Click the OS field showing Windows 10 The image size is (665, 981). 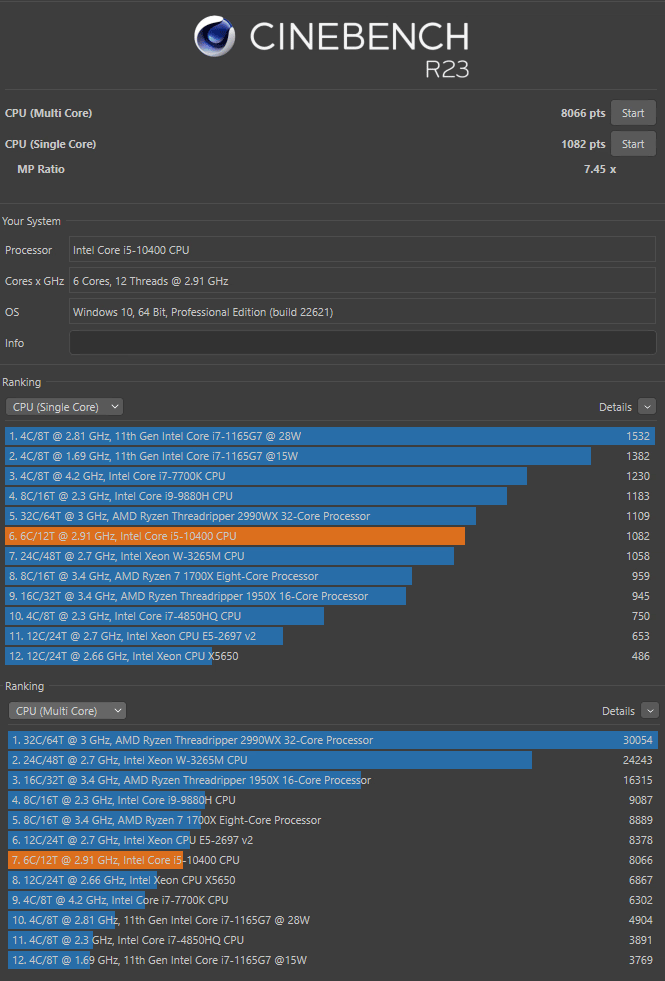[362, 312]
